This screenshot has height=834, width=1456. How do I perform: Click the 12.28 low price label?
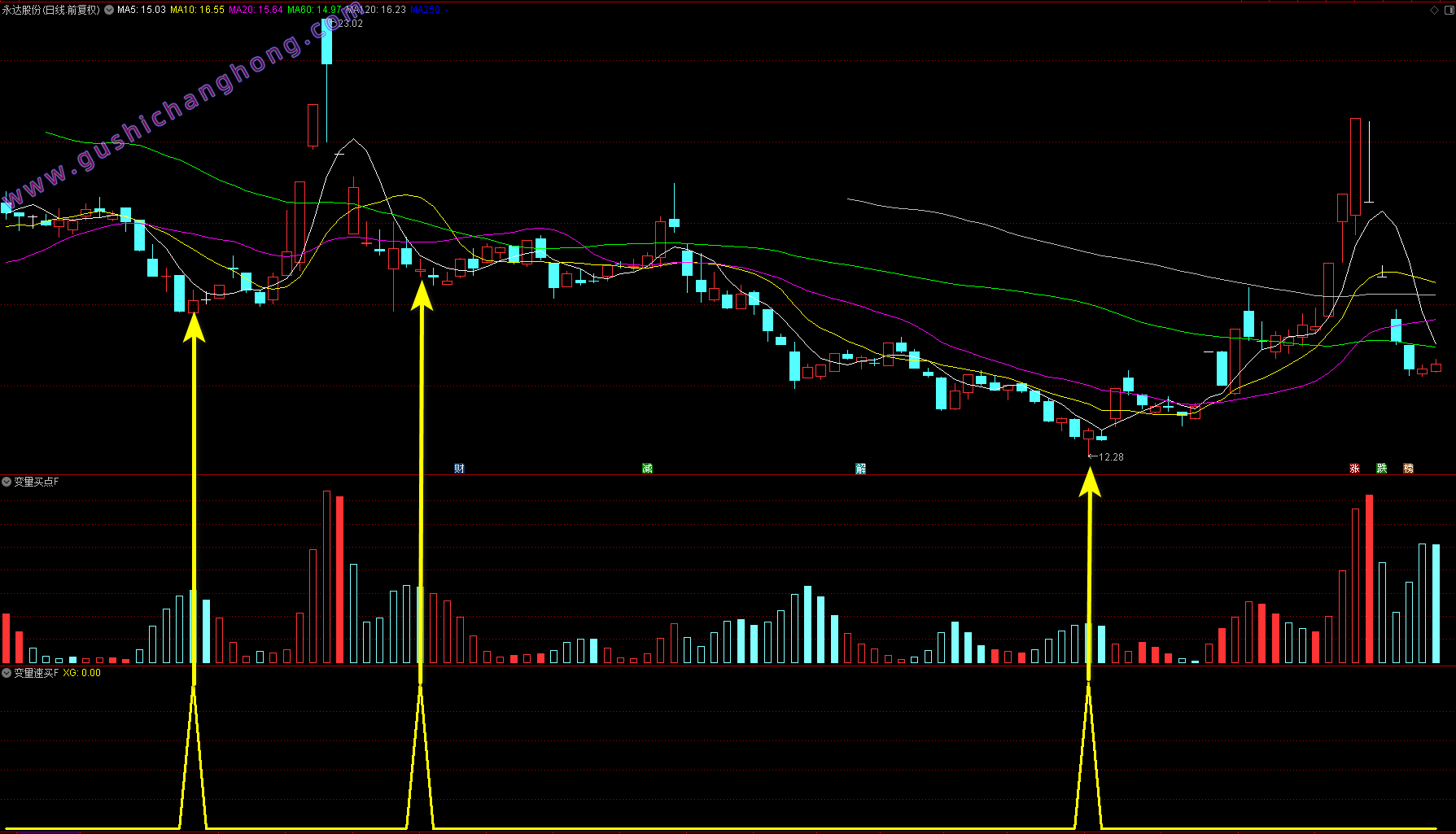point(1111,456)
